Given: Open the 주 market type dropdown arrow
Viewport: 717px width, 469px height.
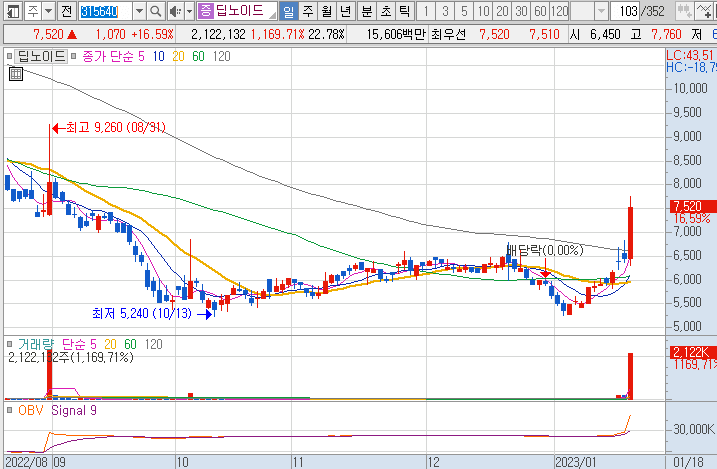Looking at the screenshot, I should pos(48,11).
